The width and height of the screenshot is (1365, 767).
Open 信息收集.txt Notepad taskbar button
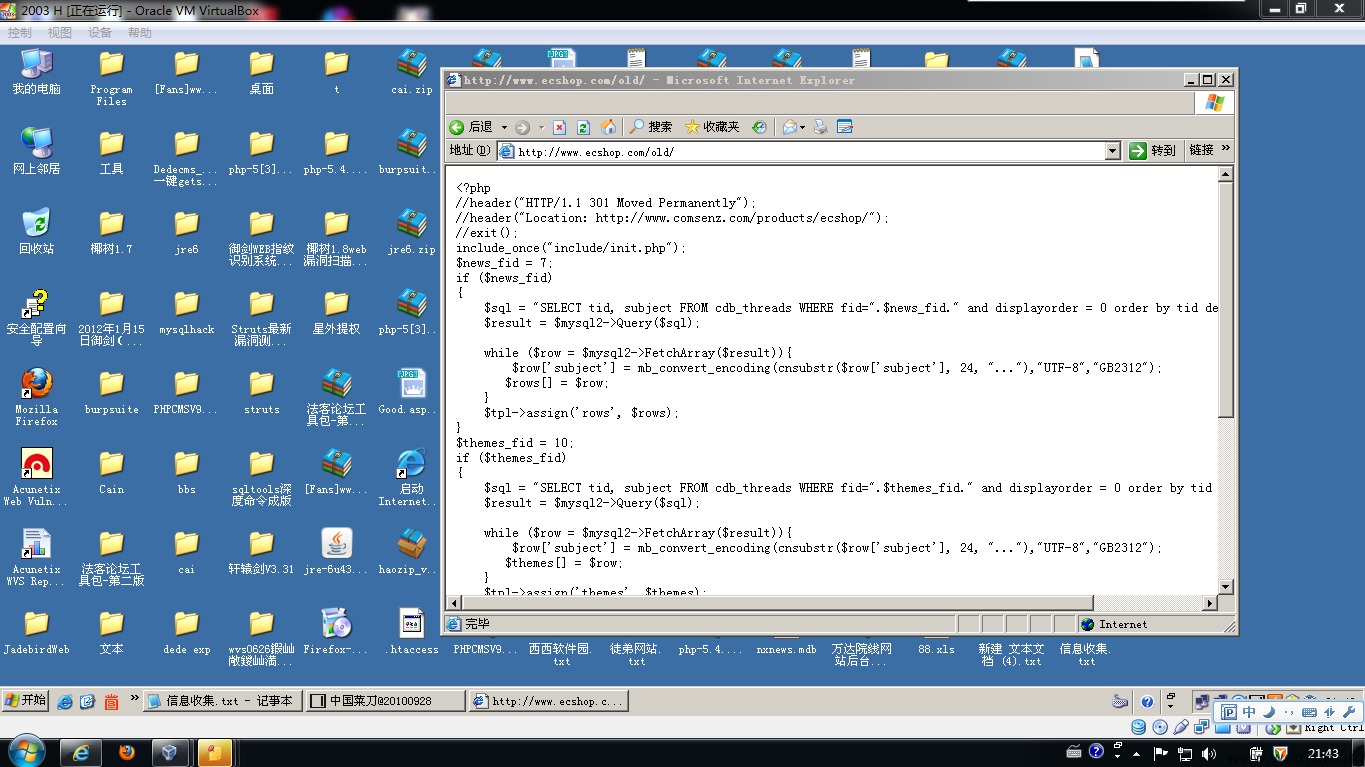pos(222,701)
